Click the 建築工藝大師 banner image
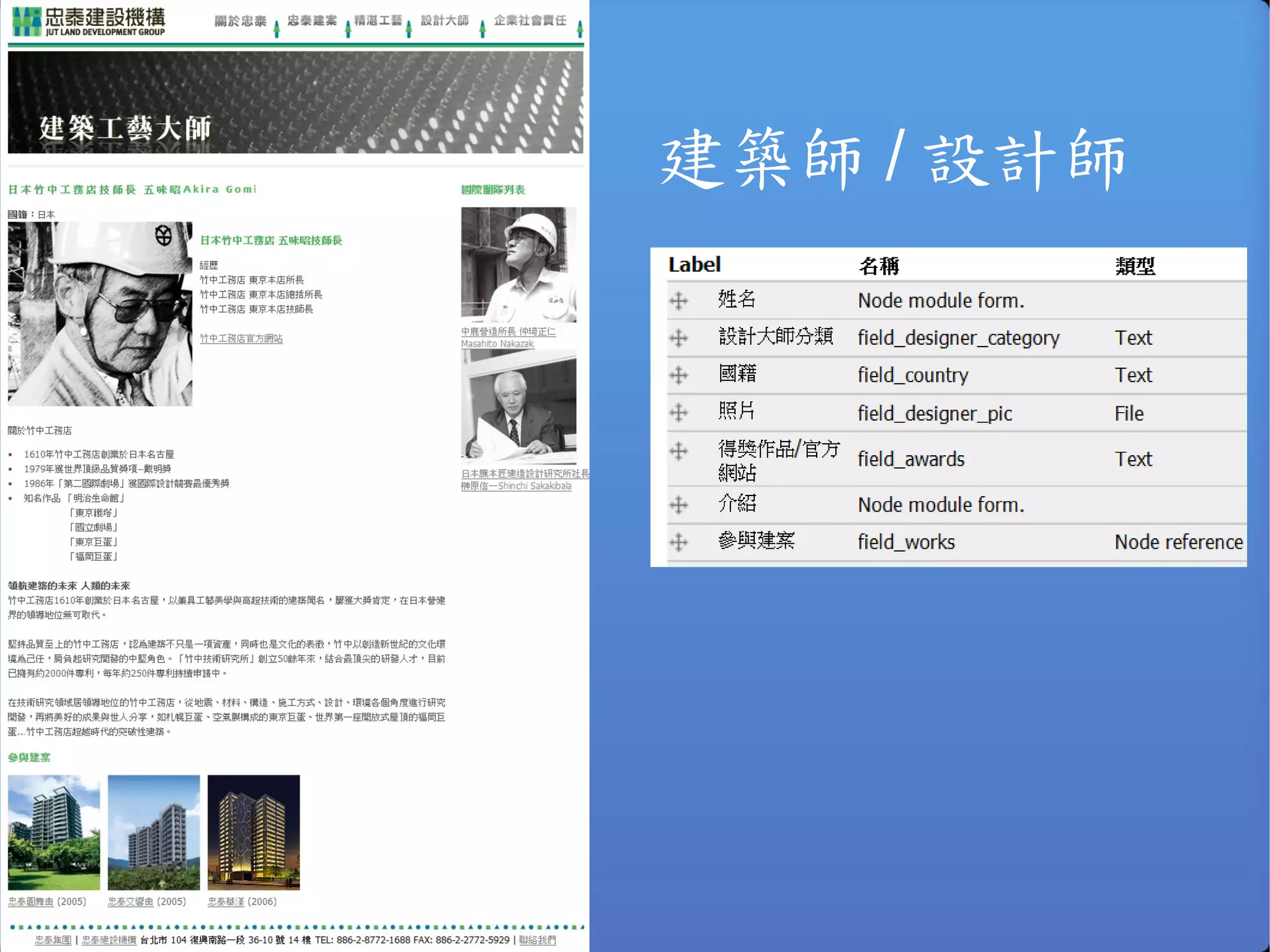Image resolution: width=1270 pixels, height=952 pixels. [295, 102]
